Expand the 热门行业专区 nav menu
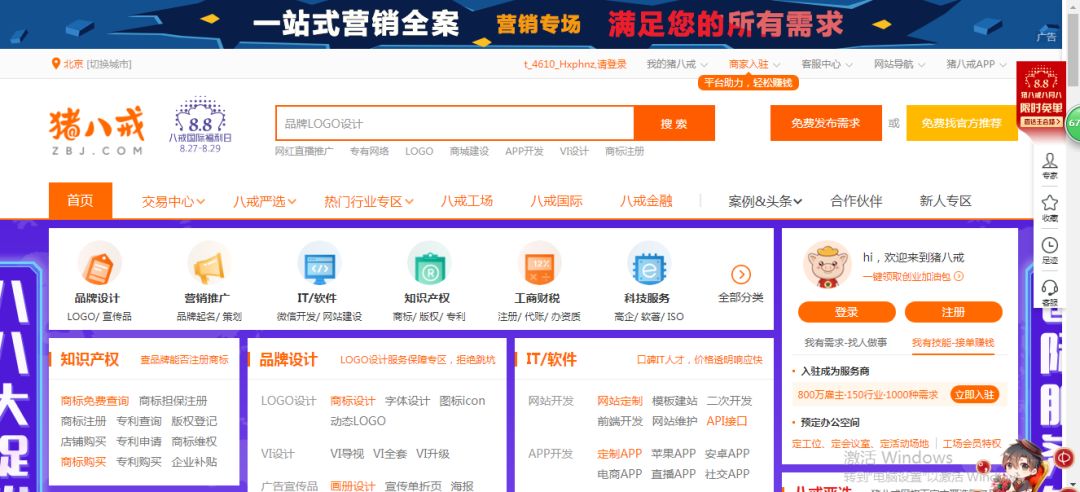The height and width of the screenshot is (492, 1080). tap(368, 201)
